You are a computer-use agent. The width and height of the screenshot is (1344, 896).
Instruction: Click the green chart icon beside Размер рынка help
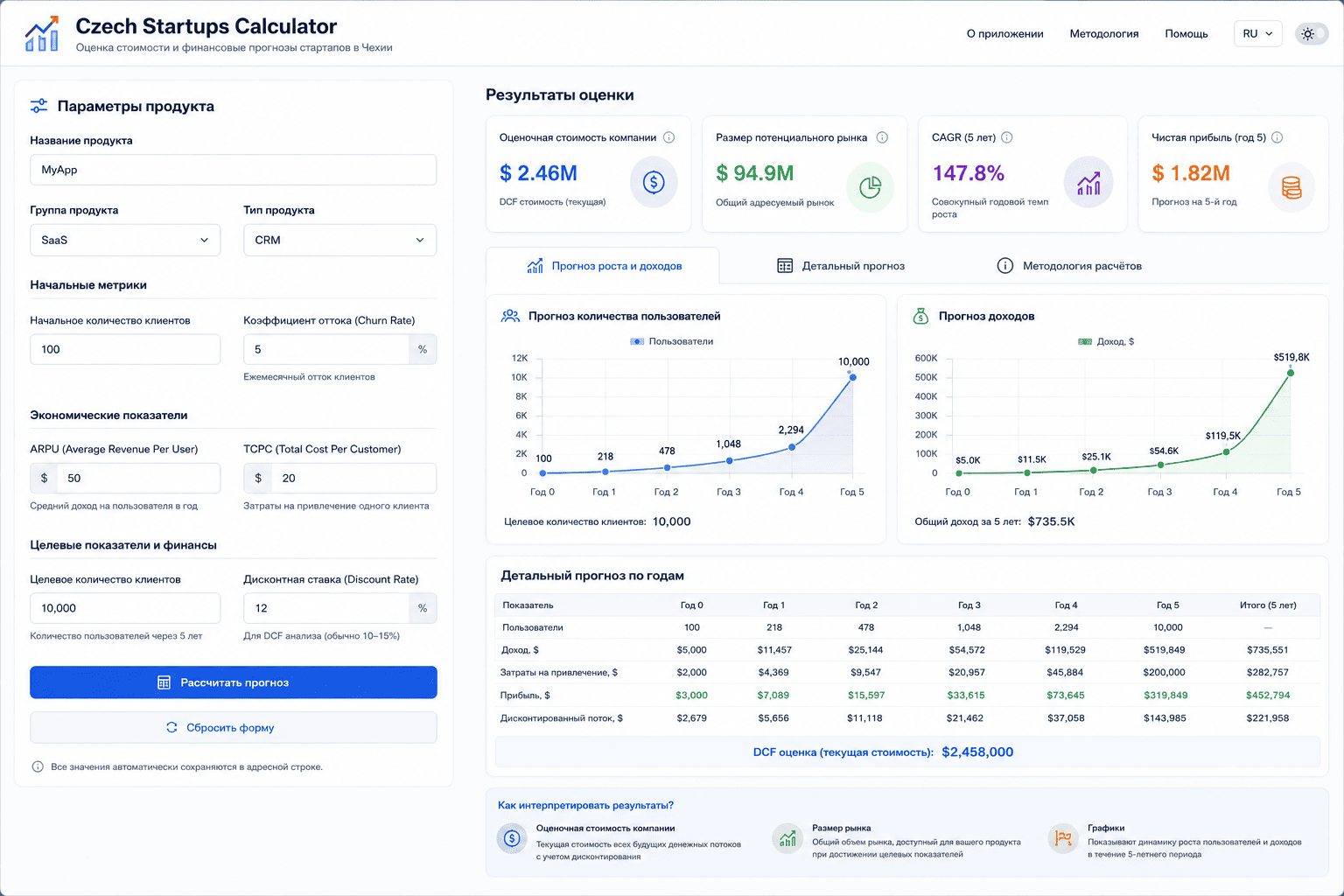(787, 838)
